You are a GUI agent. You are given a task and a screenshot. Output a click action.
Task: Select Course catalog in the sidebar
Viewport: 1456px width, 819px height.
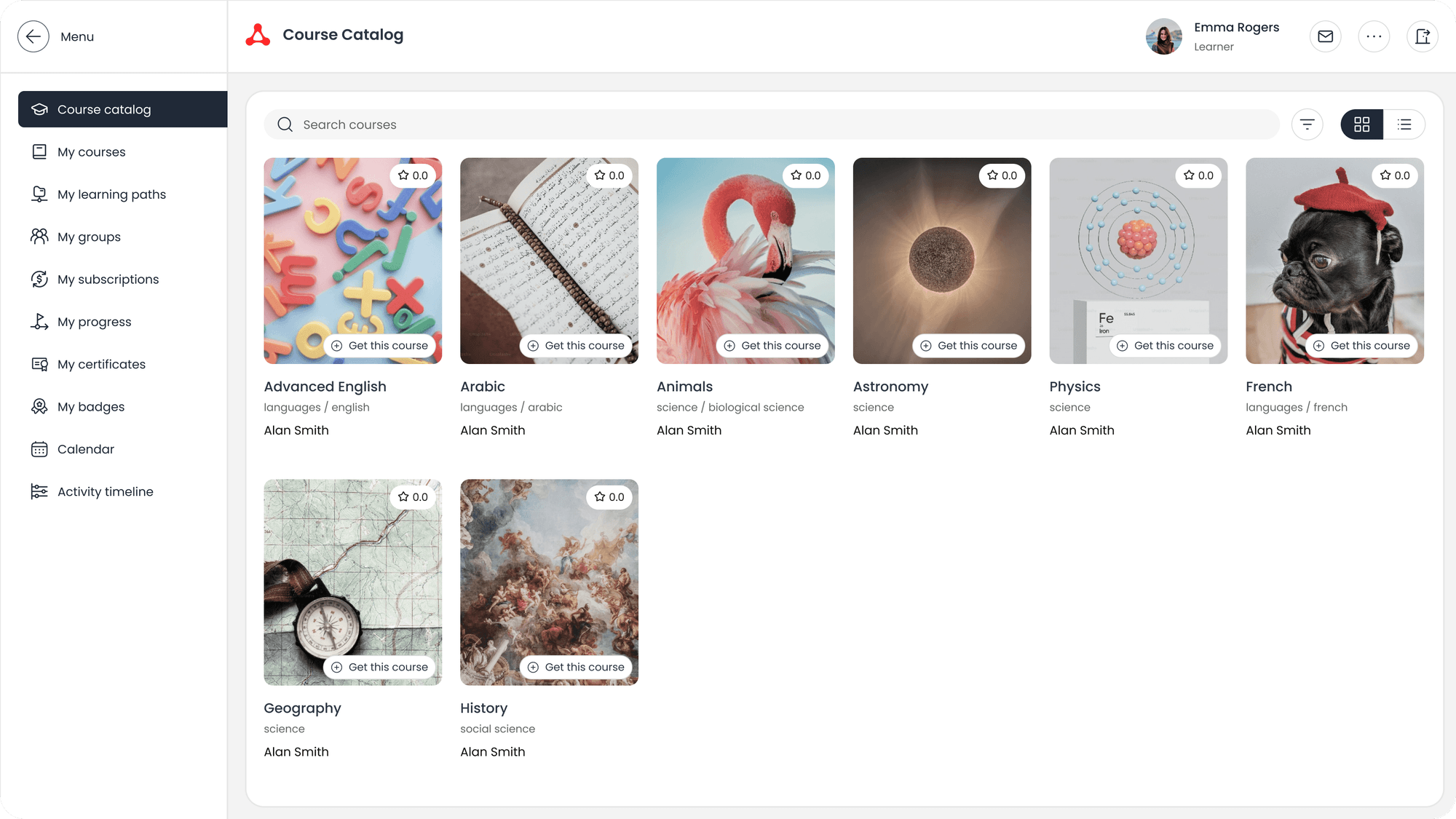click(103, 109)
